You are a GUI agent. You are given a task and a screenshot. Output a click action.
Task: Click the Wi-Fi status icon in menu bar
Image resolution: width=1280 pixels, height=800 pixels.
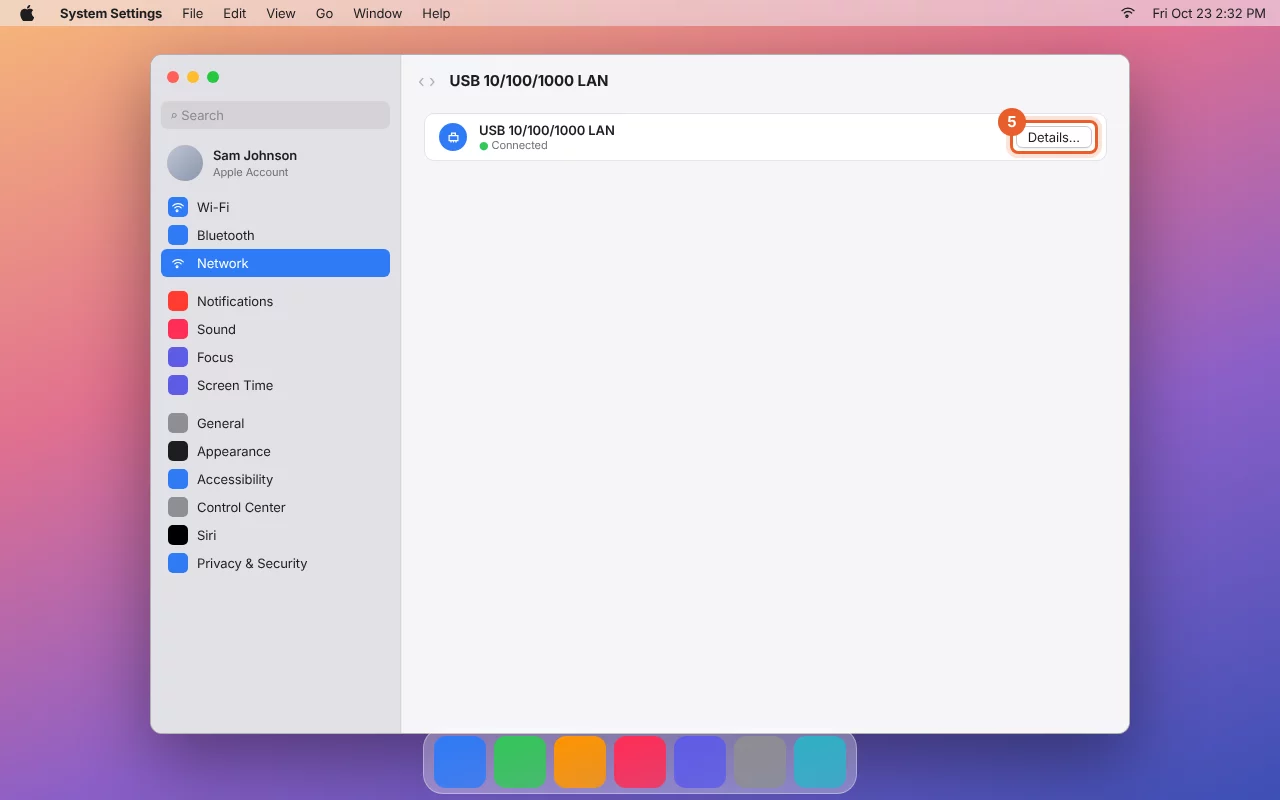pyautogui.click(x=1128, y=13)
